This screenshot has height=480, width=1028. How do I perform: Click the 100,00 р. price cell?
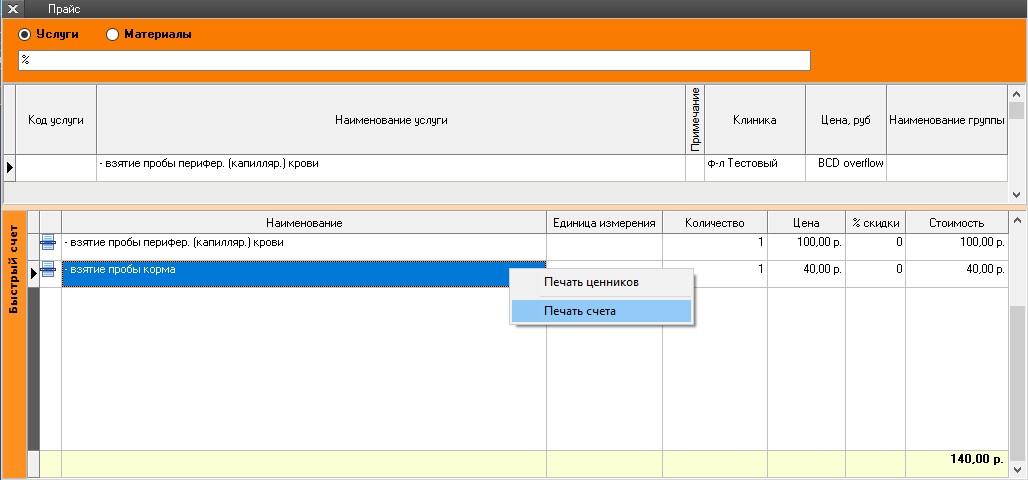click(x=805, y=243)
